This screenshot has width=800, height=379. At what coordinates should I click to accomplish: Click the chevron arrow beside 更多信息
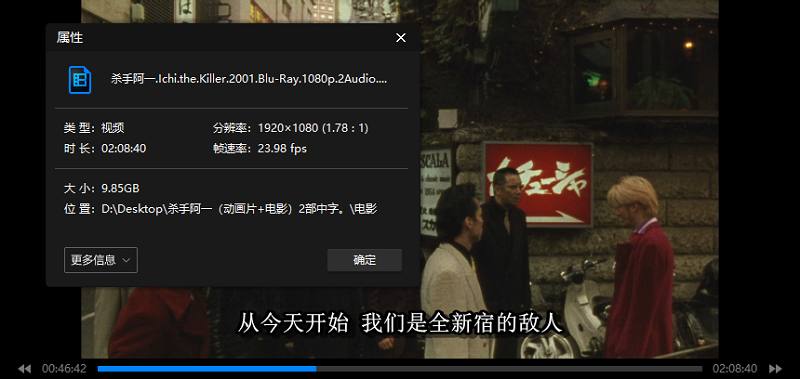pyautogui.click(x=126, y=261)
